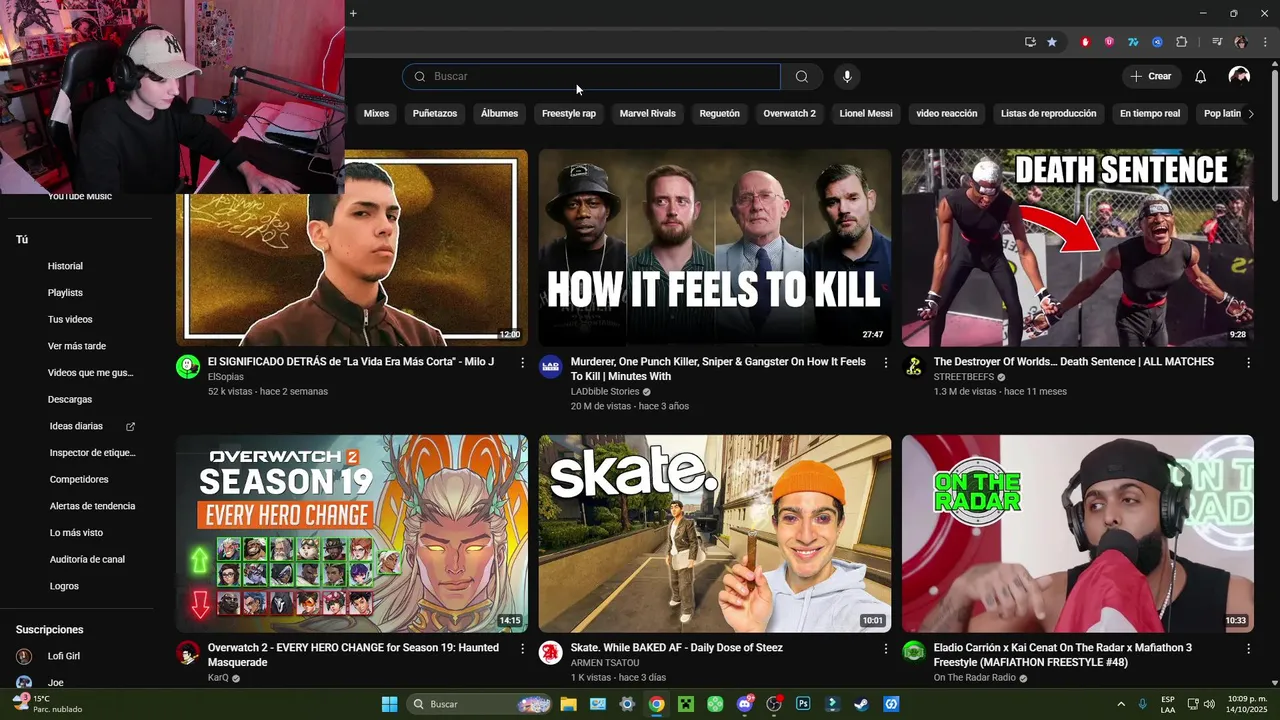
Task: Select the Listas de reproducción chip
Action: pos(1049,114)
